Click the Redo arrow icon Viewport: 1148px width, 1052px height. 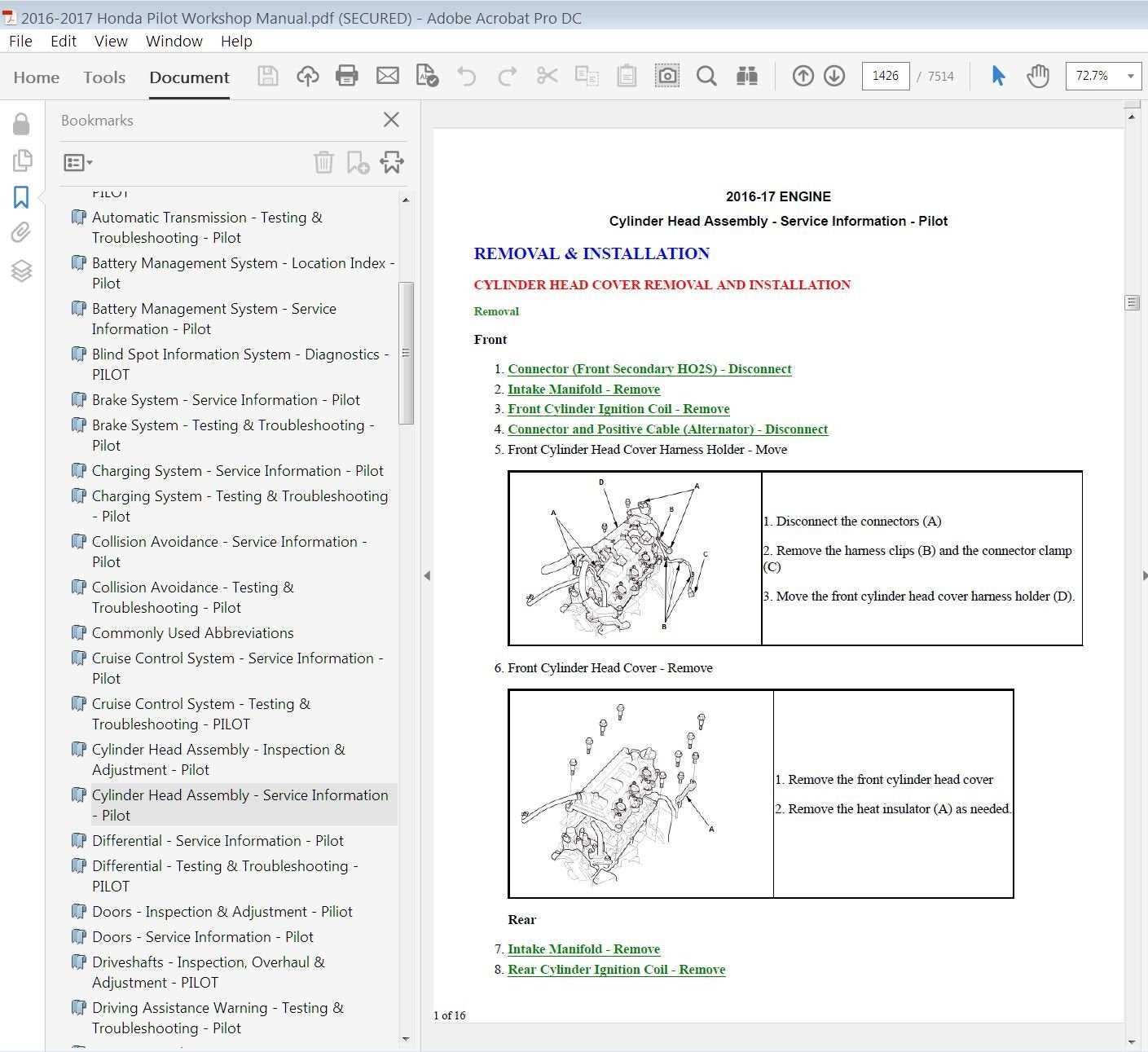tap(507, 76)
